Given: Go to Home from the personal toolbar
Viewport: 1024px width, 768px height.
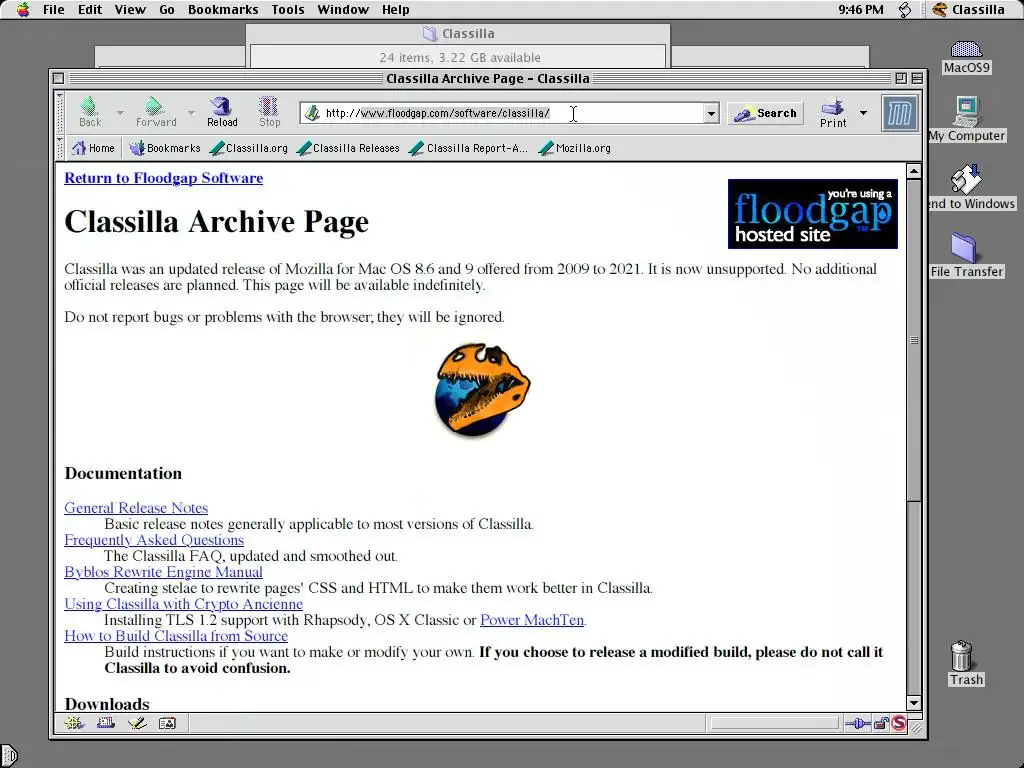Looking at the screenshot, I should click(x=93, y=148).
